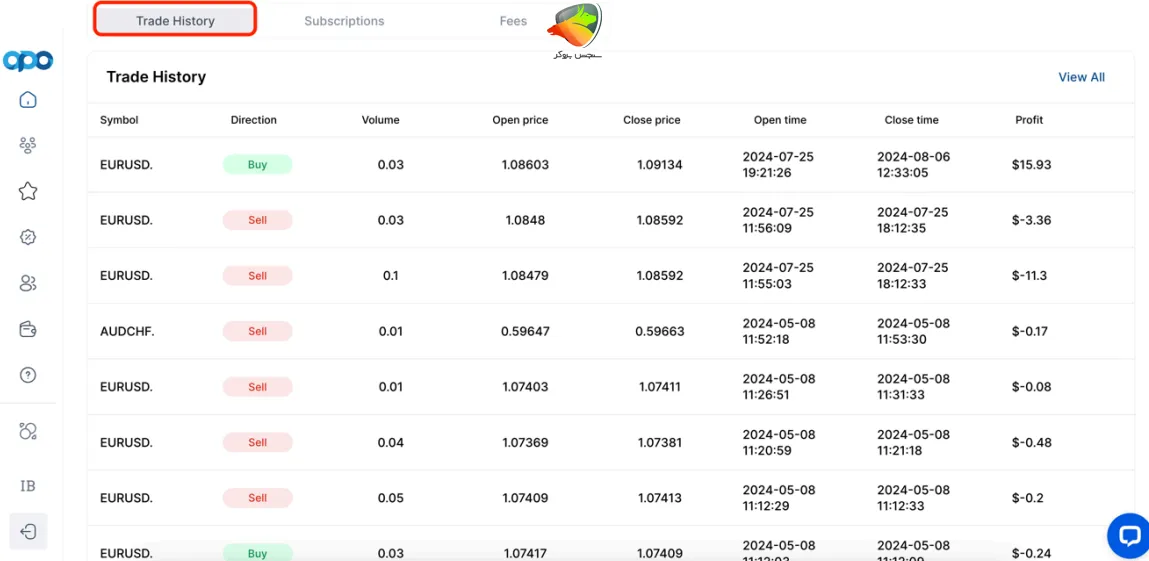Click the logout icon in sidebar
The image size is (1149, 561).
28,531
